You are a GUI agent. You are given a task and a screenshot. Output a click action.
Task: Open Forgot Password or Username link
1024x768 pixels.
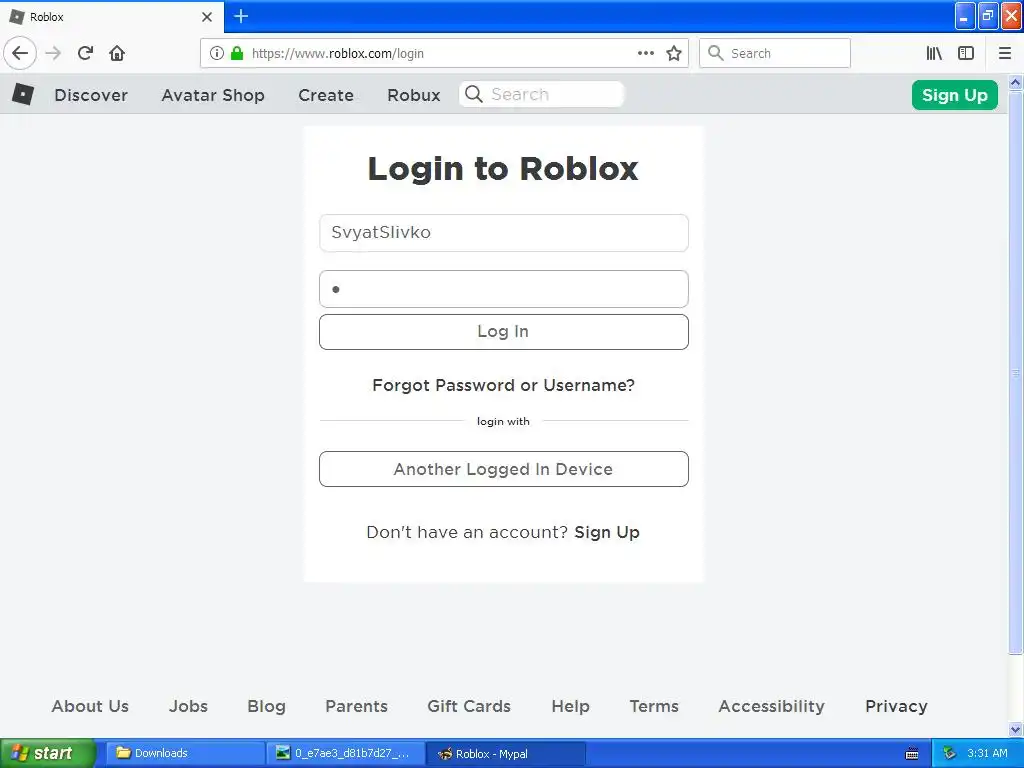point(504,385)
